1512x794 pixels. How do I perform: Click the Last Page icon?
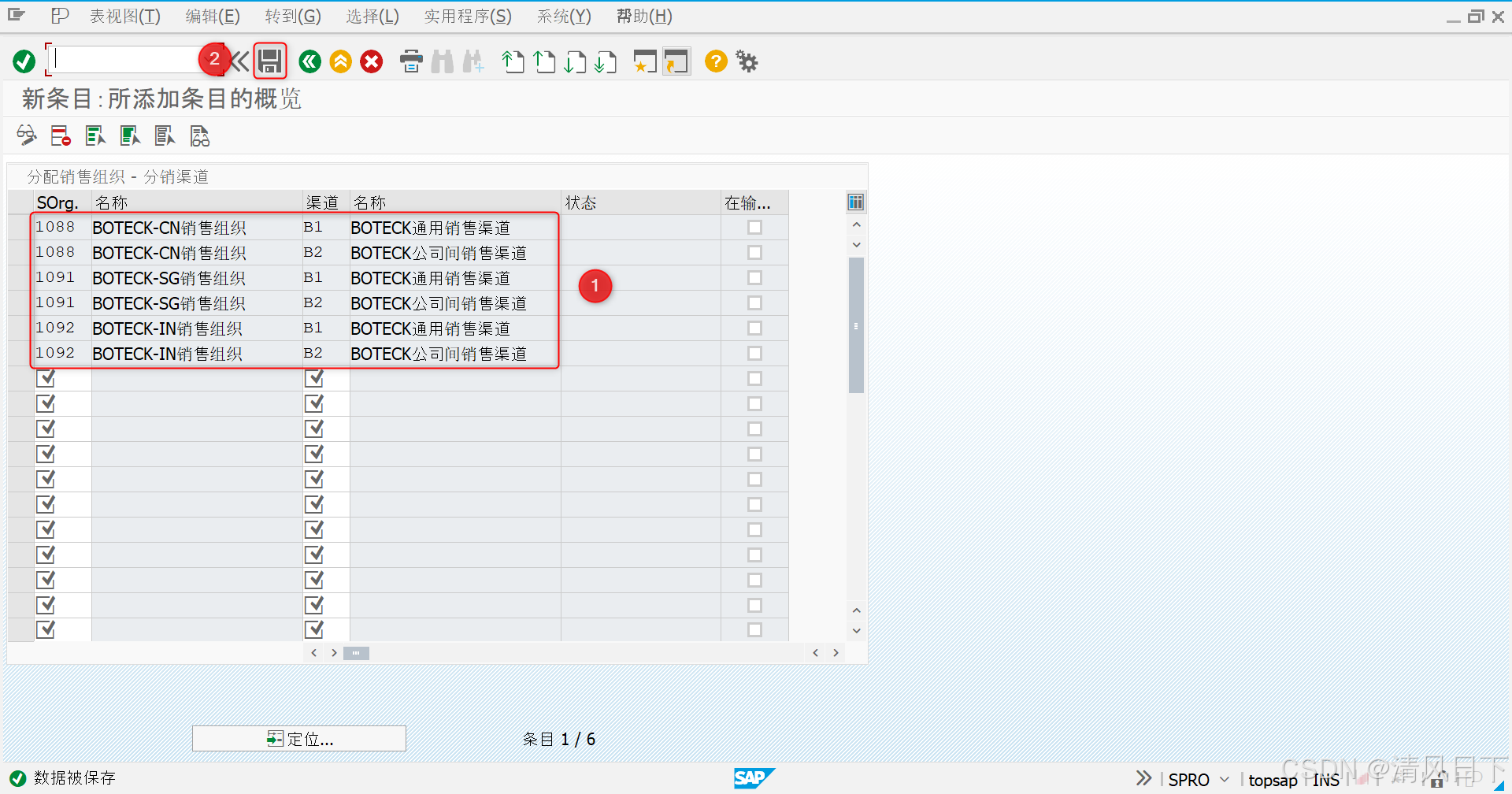[606, 61]
